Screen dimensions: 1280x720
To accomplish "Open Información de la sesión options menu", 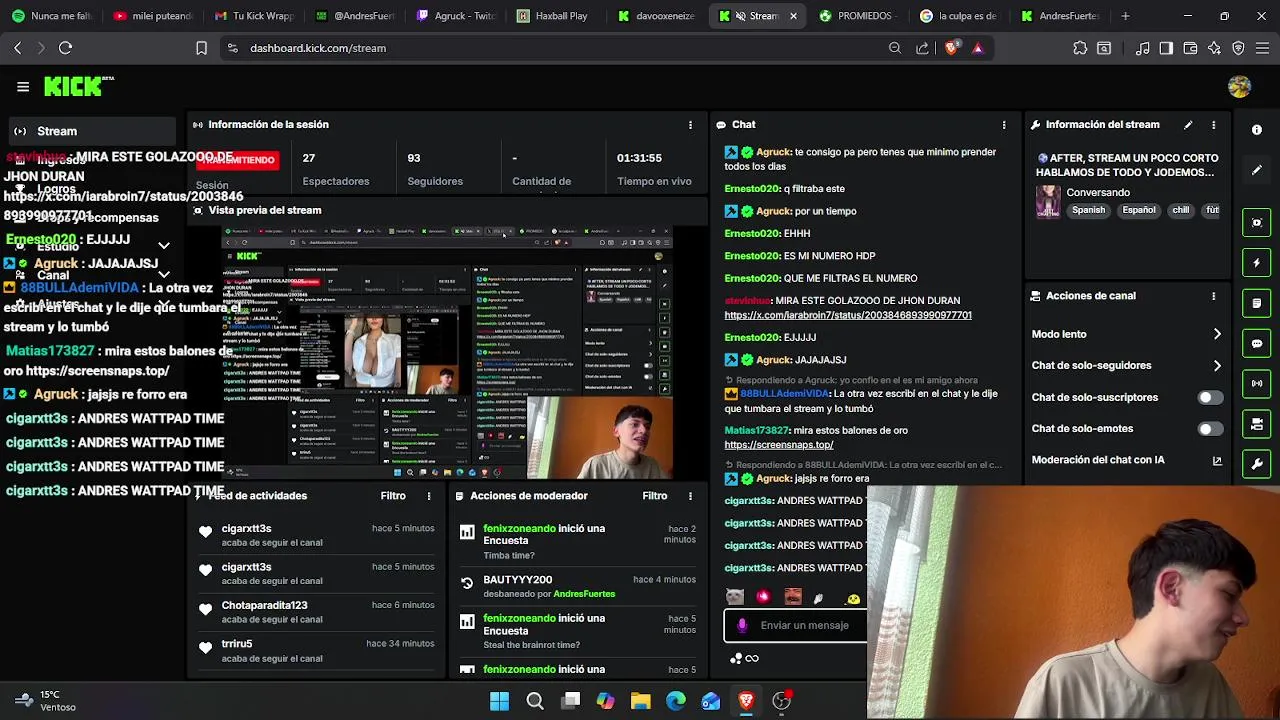I will (690, 125).
